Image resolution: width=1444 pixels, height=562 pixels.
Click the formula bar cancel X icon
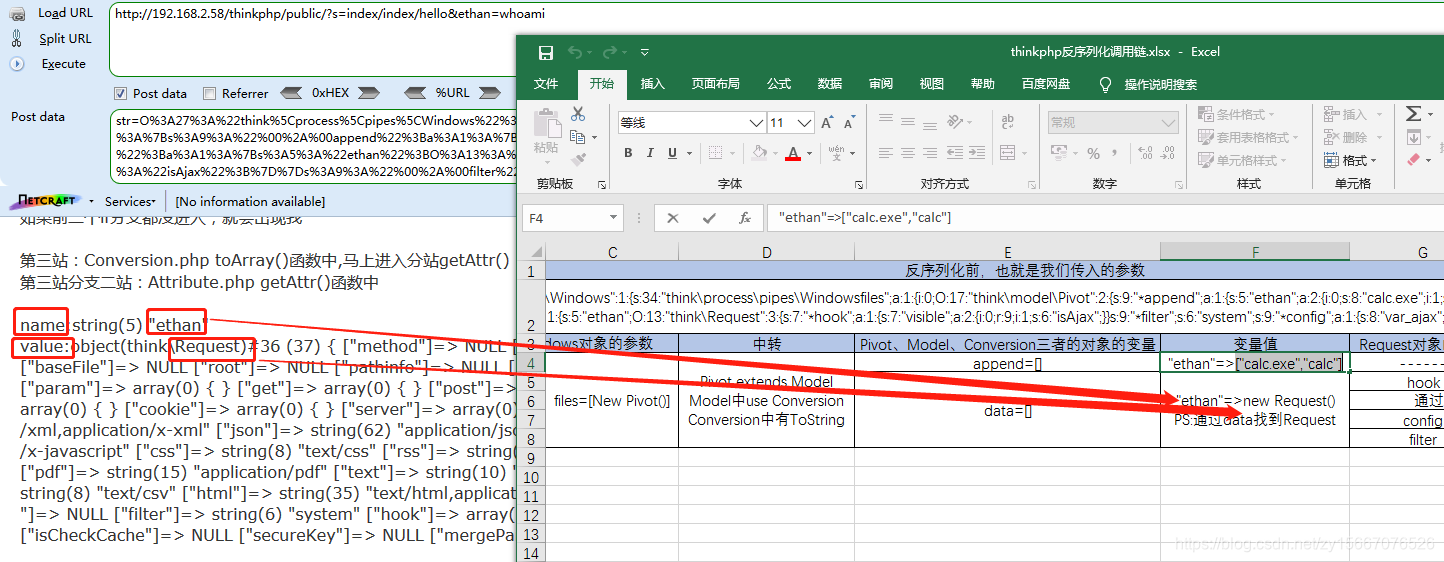673,217
